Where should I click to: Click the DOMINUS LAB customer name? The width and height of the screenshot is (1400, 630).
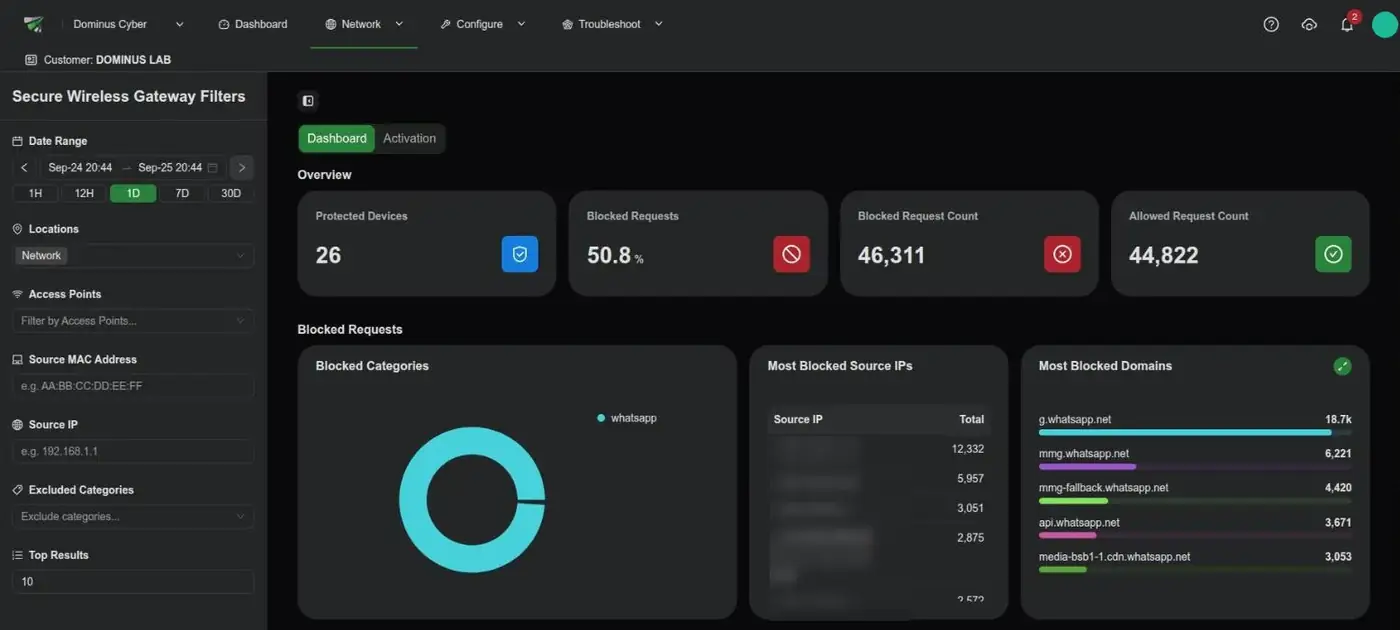(x=133, y=60)
